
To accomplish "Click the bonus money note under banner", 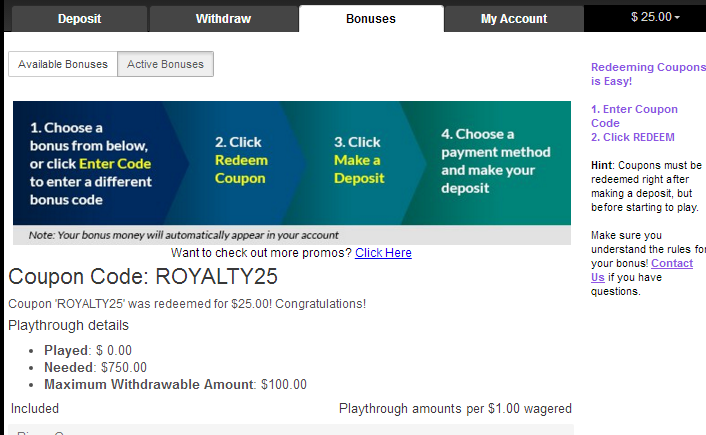I will tap(182, 235).
